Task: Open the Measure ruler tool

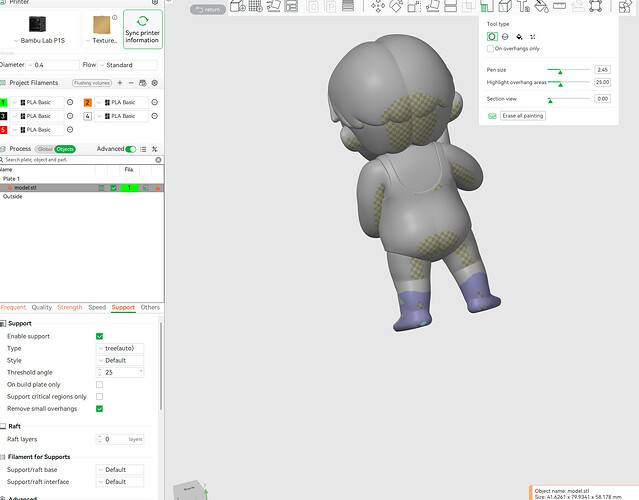Action: [560, 6]
